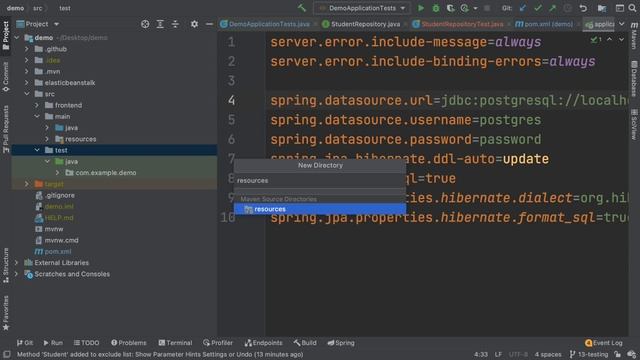The height and width of the screenshot is (360, 640).
Task: Select the resources Maven source directory suggestion
Action: (320, 209)
